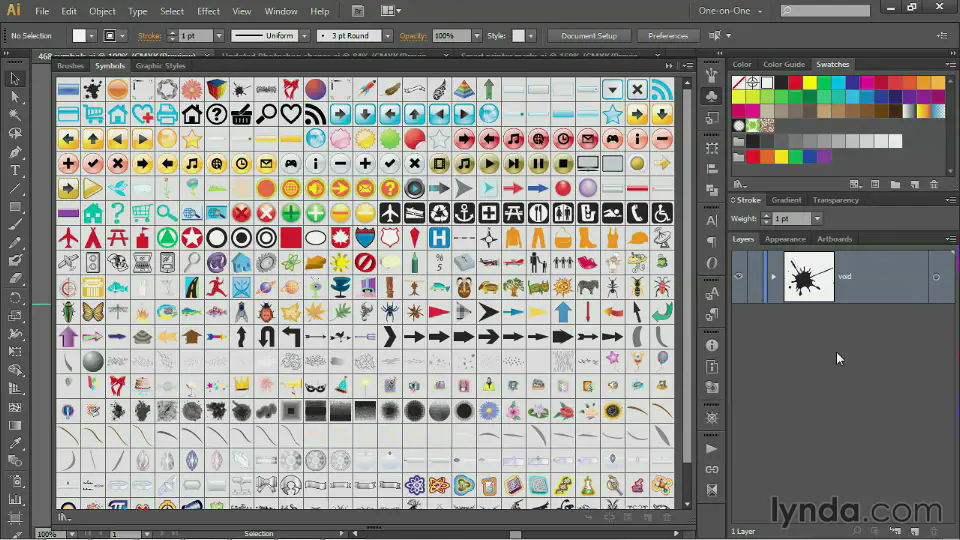
Task: Open the Effect menu
Action: tap(208, 11)
